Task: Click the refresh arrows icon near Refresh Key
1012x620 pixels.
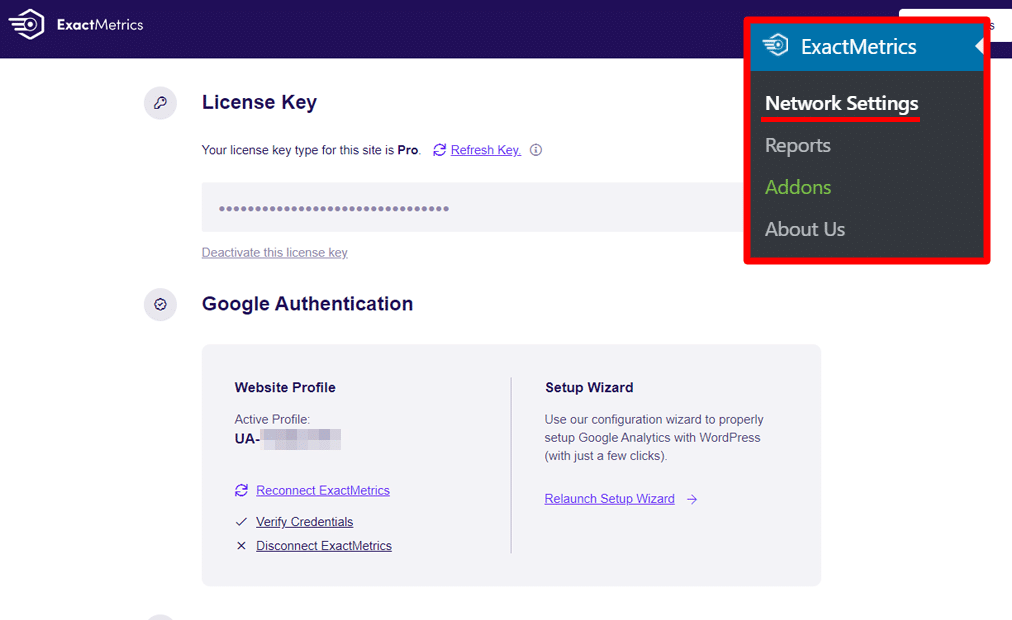Action: pos(440,150)
